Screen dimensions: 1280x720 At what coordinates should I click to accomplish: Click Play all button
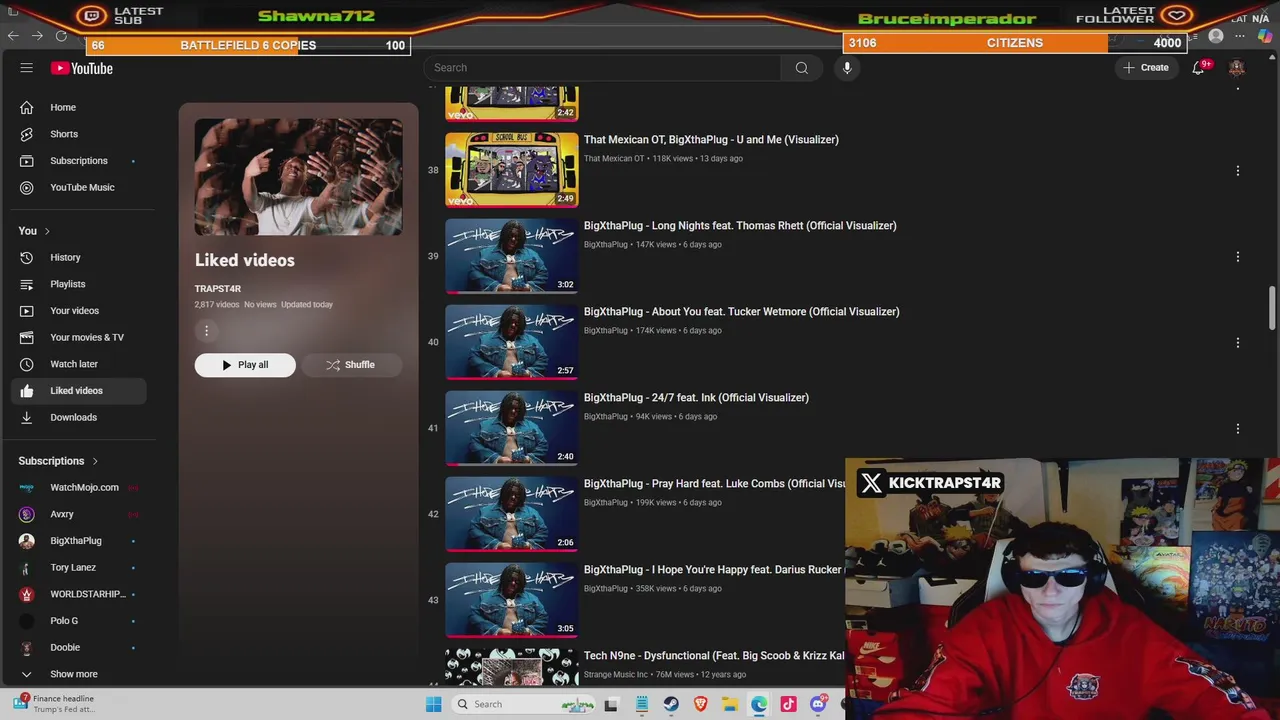[x=245, y=365]
